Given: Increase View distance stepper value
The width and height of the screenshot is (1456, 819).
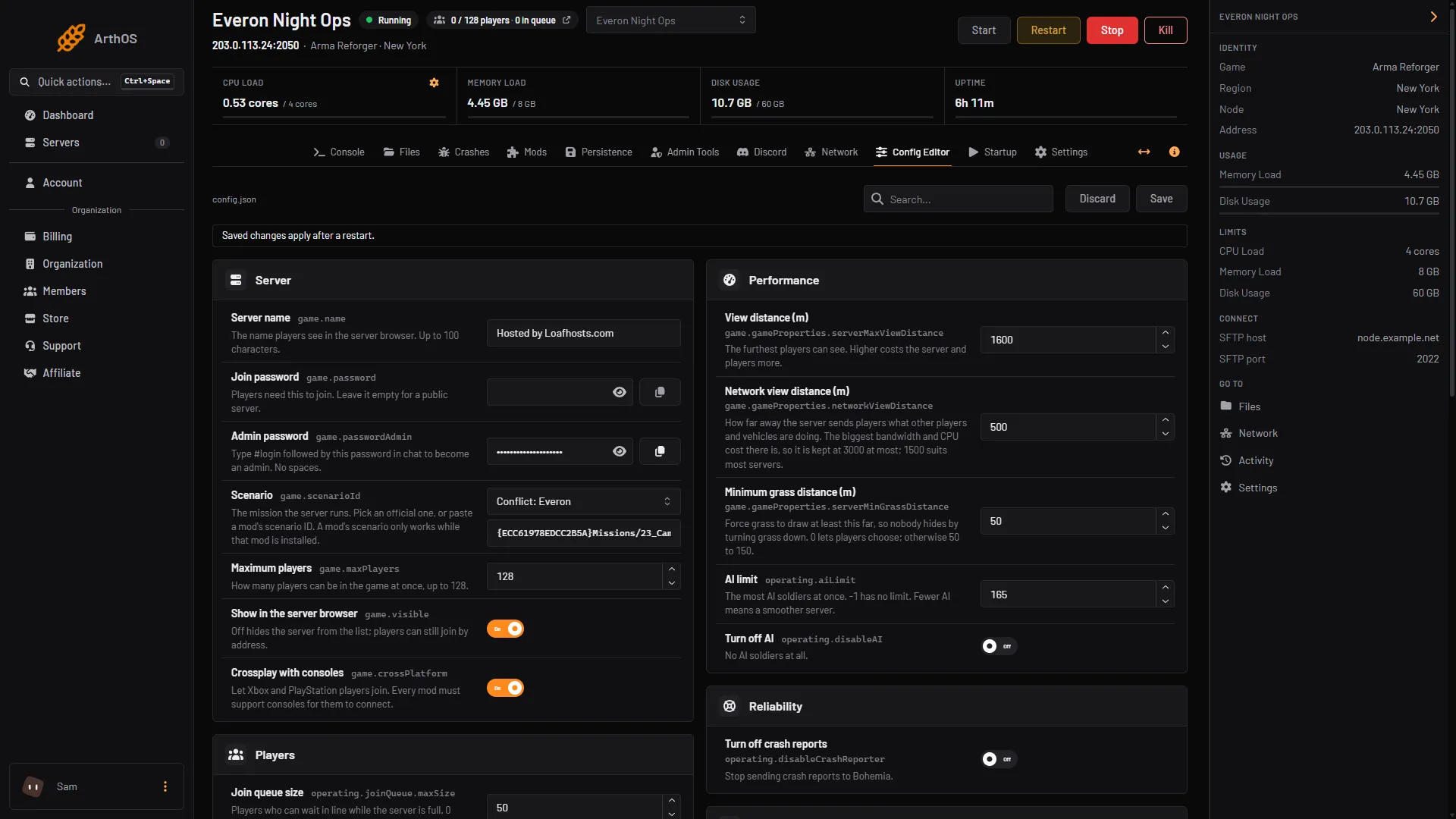Looking at the screenshot, I should (1166, 333).
